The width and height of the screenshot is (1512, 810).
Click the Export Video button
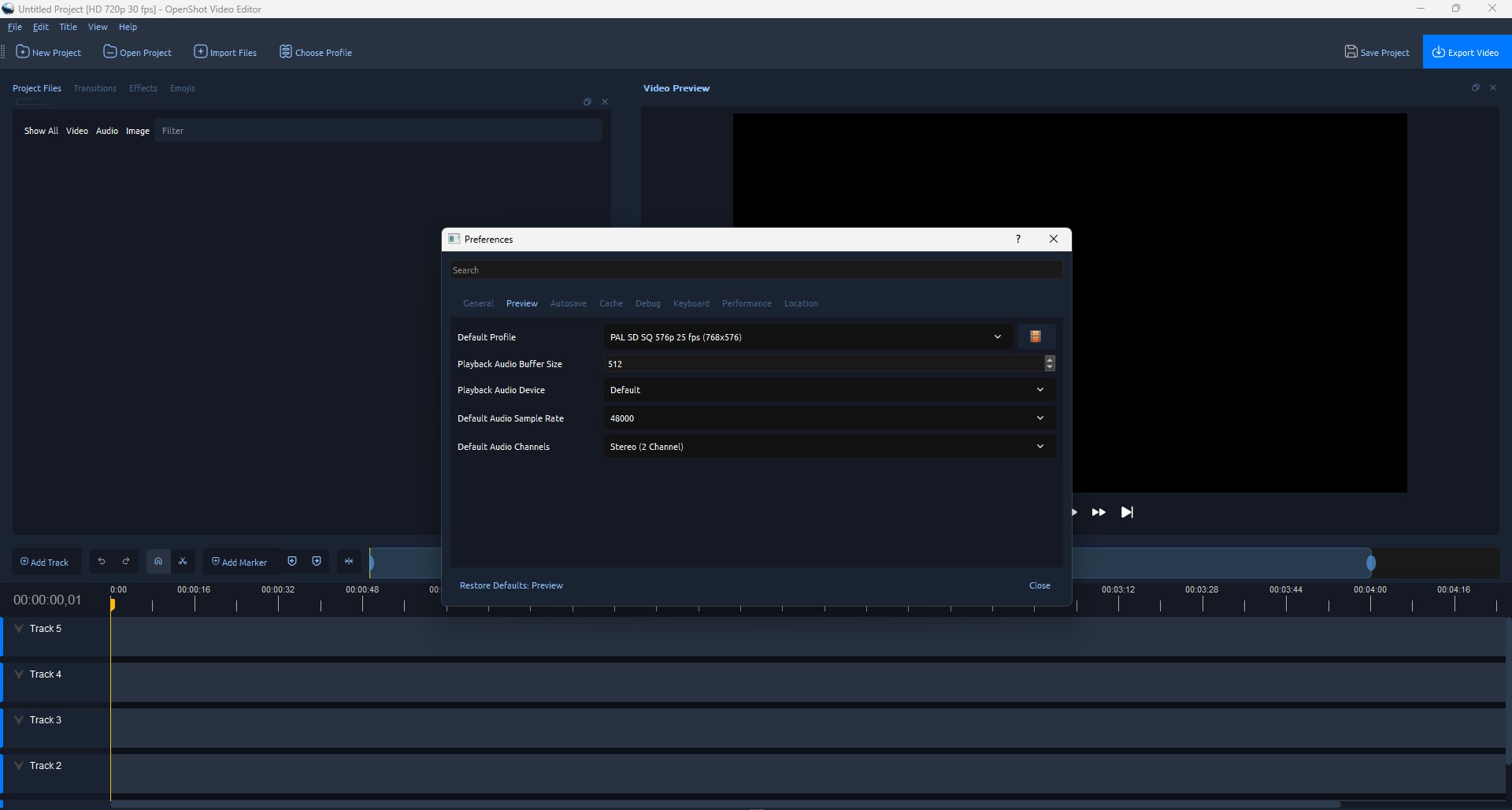tap(1466, 52)
